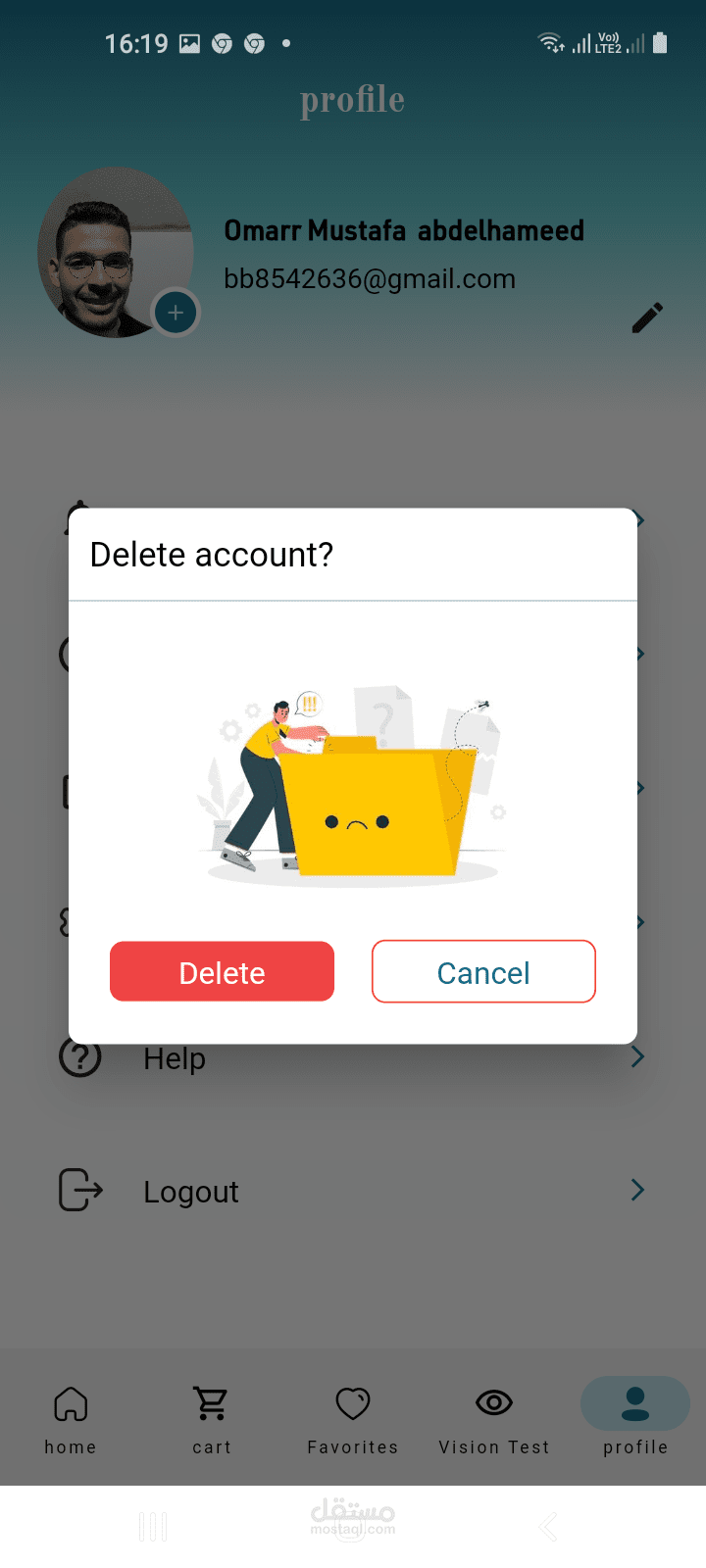706x1568 pixels.
Task: Click the Logout menu label
Action: [191, 1192]
